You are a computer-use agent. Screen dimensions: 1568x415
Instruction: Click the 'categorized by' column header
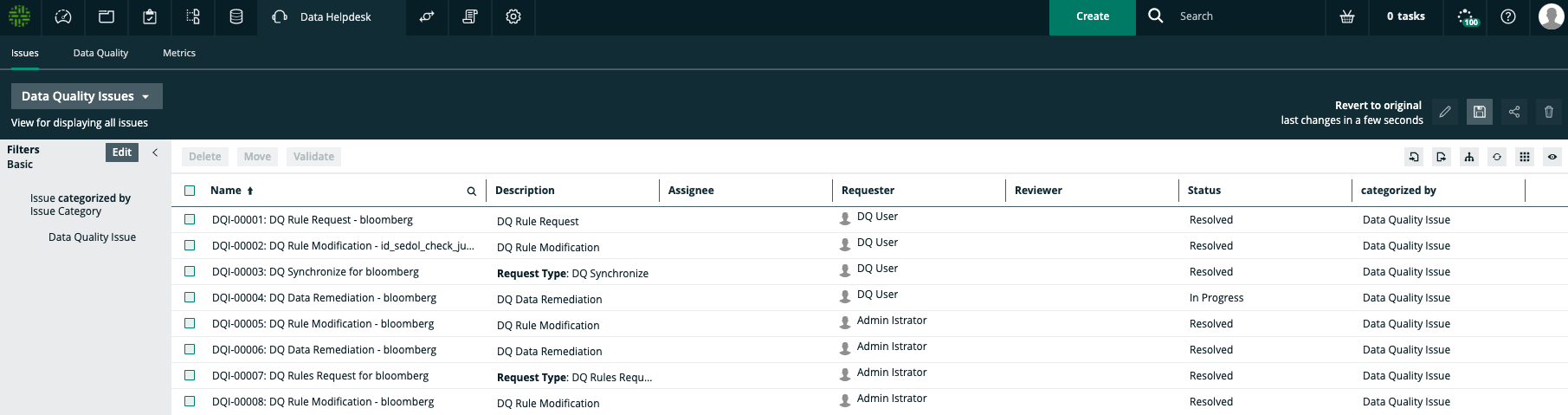coord(1398,191)
